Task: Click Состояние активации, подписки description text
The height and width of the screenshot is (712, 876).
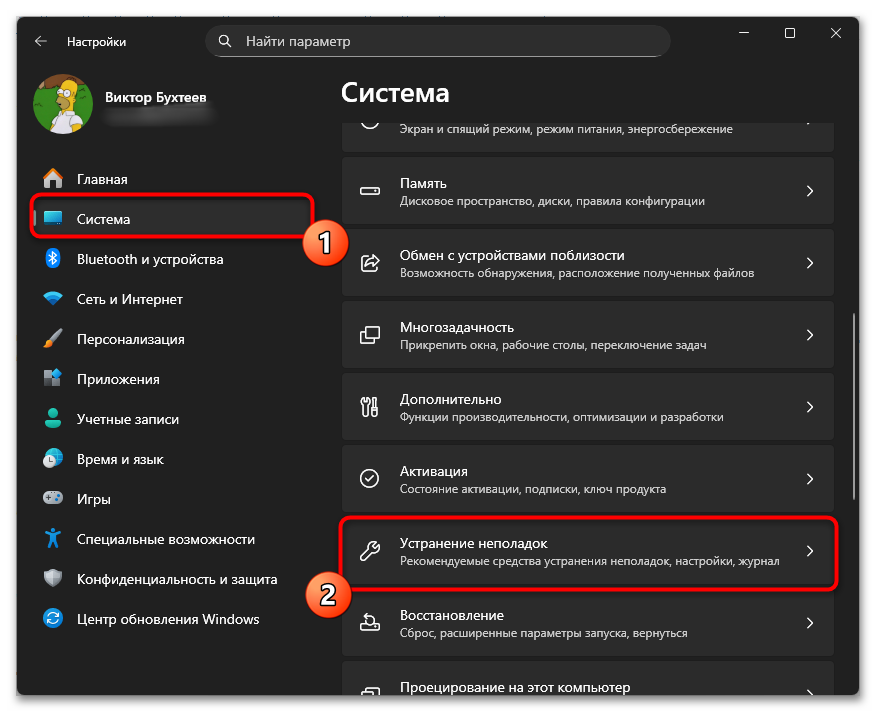Action: tap(532, 489)
